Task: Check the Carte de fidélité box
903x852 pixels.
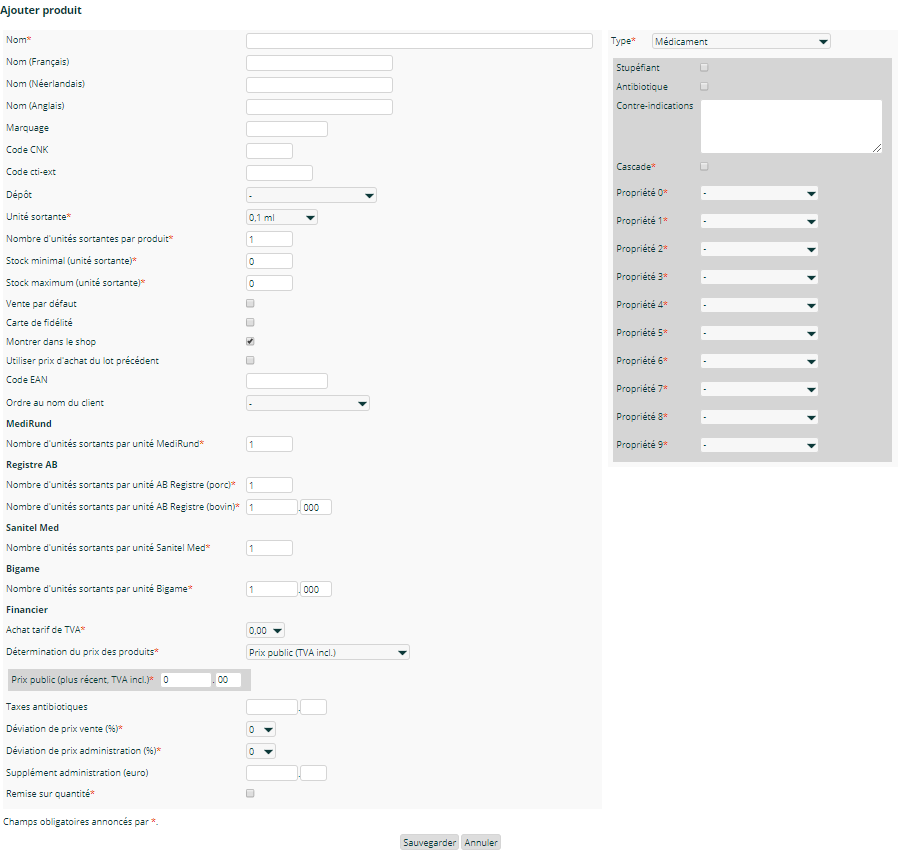Action: click(x=250, y=322)
